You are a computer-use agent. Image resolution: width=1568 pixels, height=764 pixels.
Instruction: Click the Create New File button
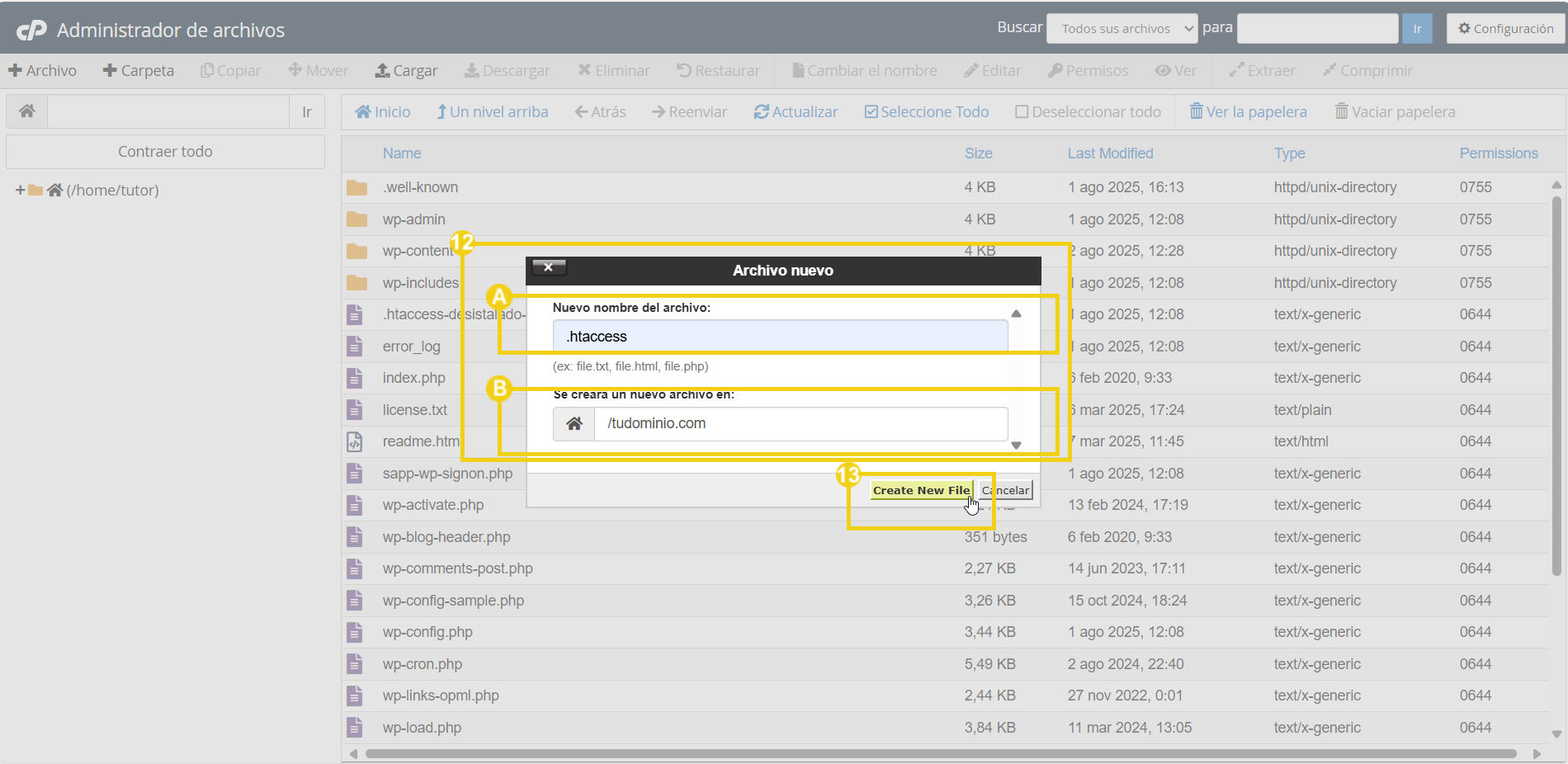[922, 490]
